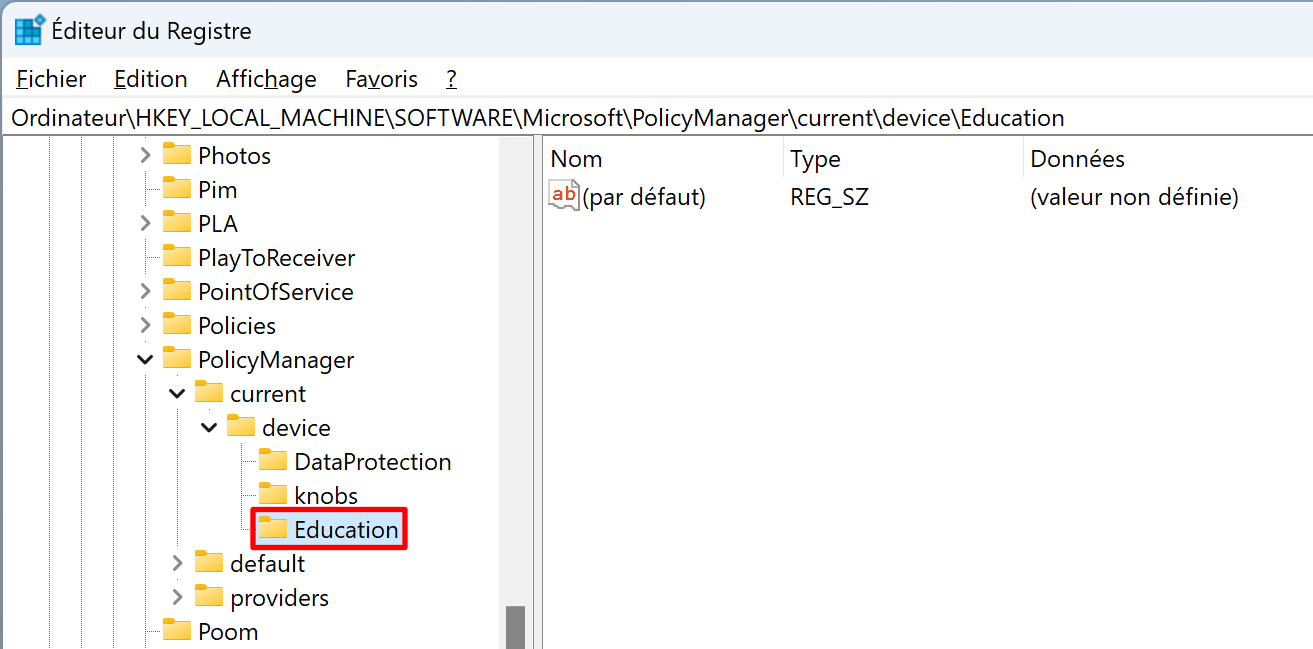The image size is (1313, 649).
Task: Click the Registry Editor title bar icon
Action: coord(29,30)
